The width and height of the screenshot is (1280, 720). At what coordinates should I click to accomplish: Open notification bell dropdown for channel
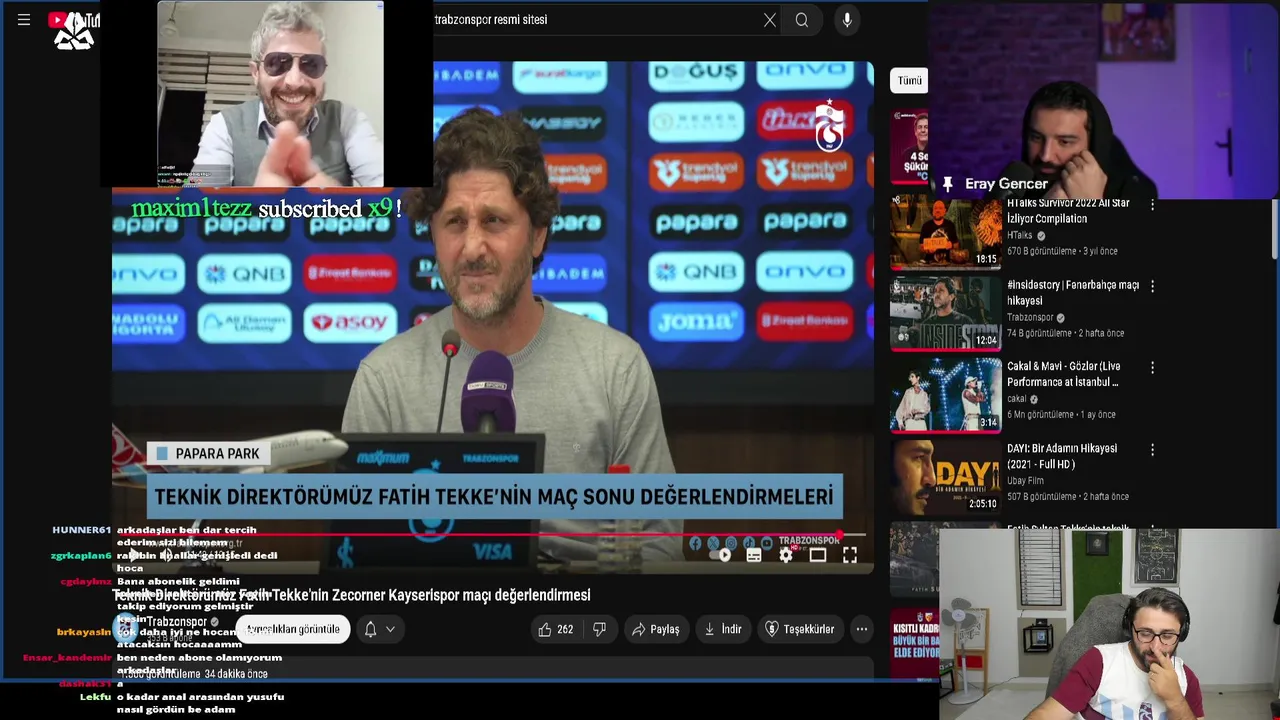click(x=379, y=629)
